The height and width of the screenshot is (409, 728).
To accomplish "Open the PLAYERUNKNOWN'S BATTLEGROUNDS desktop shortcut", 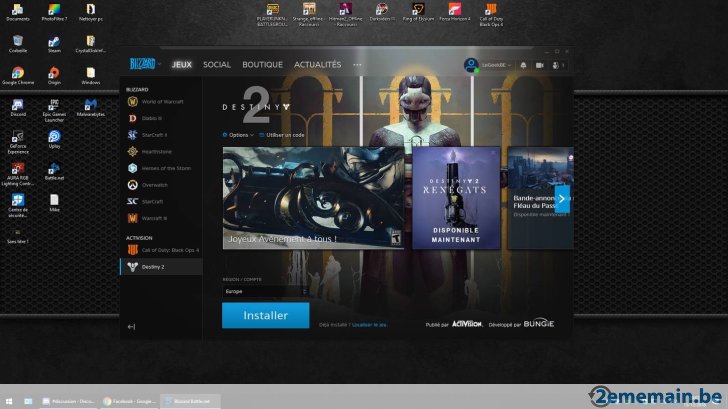I will point(273,15).
